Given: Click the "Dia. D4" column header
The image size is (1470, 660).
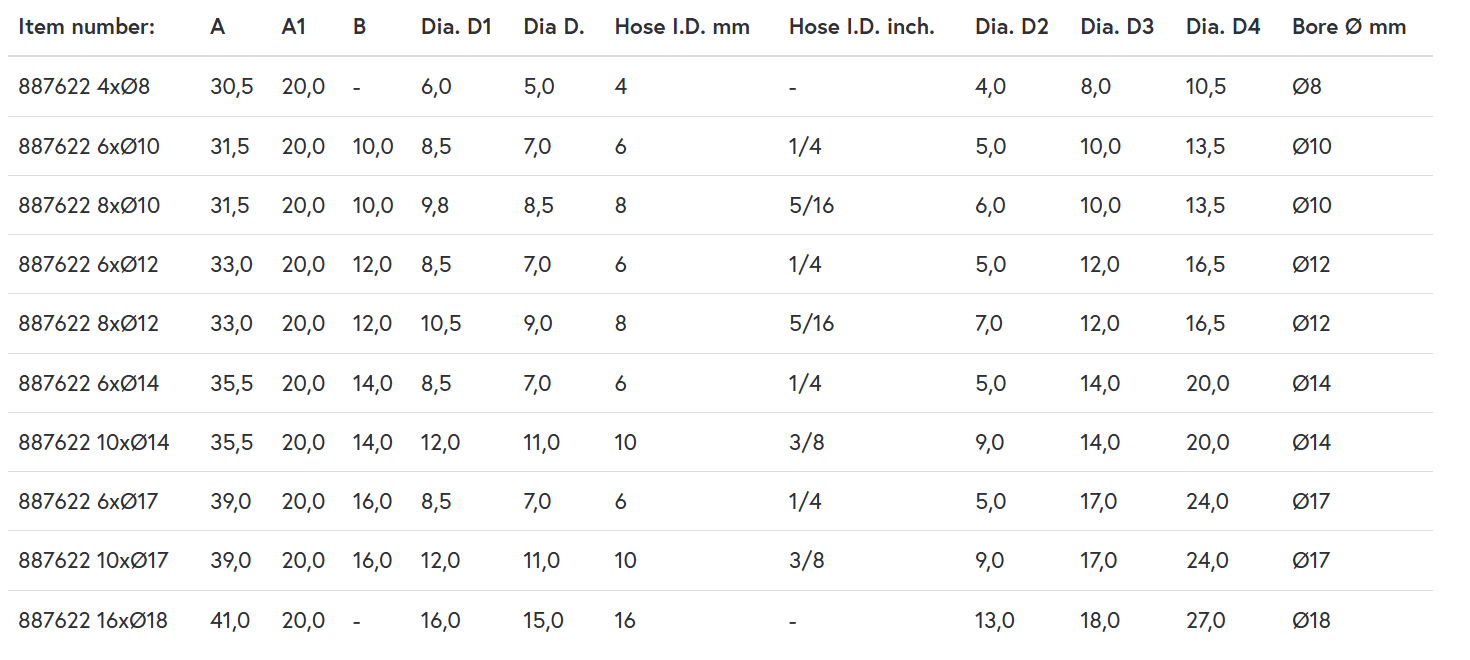Looking at the screenshot, I should (1223, 27).
